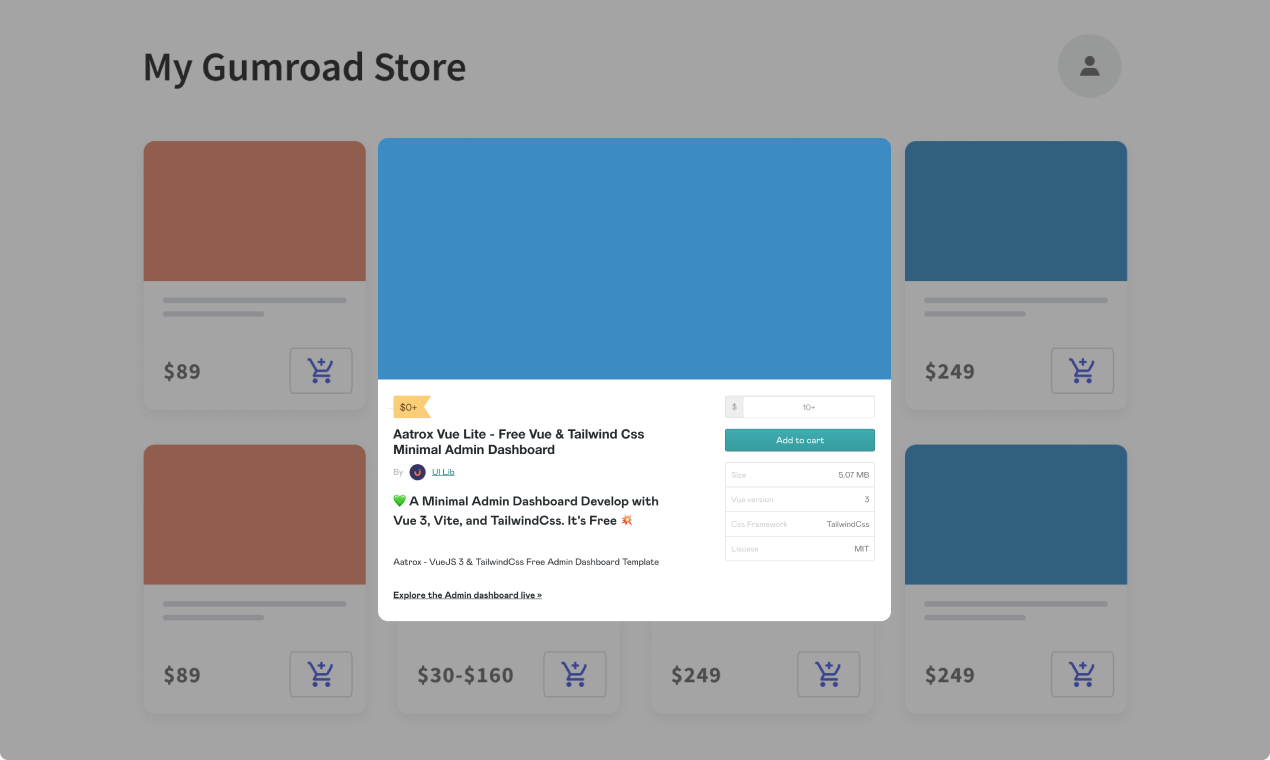Click the $30-$160 price label
The image size is (1270, 760).
pyautogui.click(x=465, y=675)
